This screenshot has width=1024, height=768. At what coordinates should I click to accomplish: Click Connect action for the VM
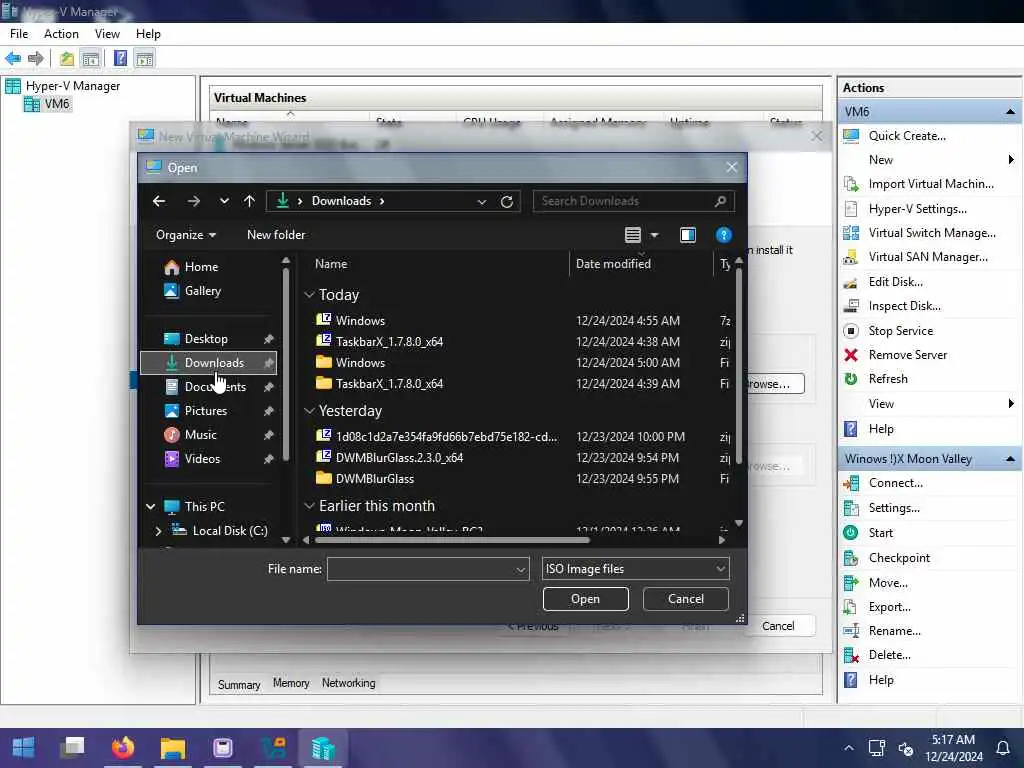[895, 483]
